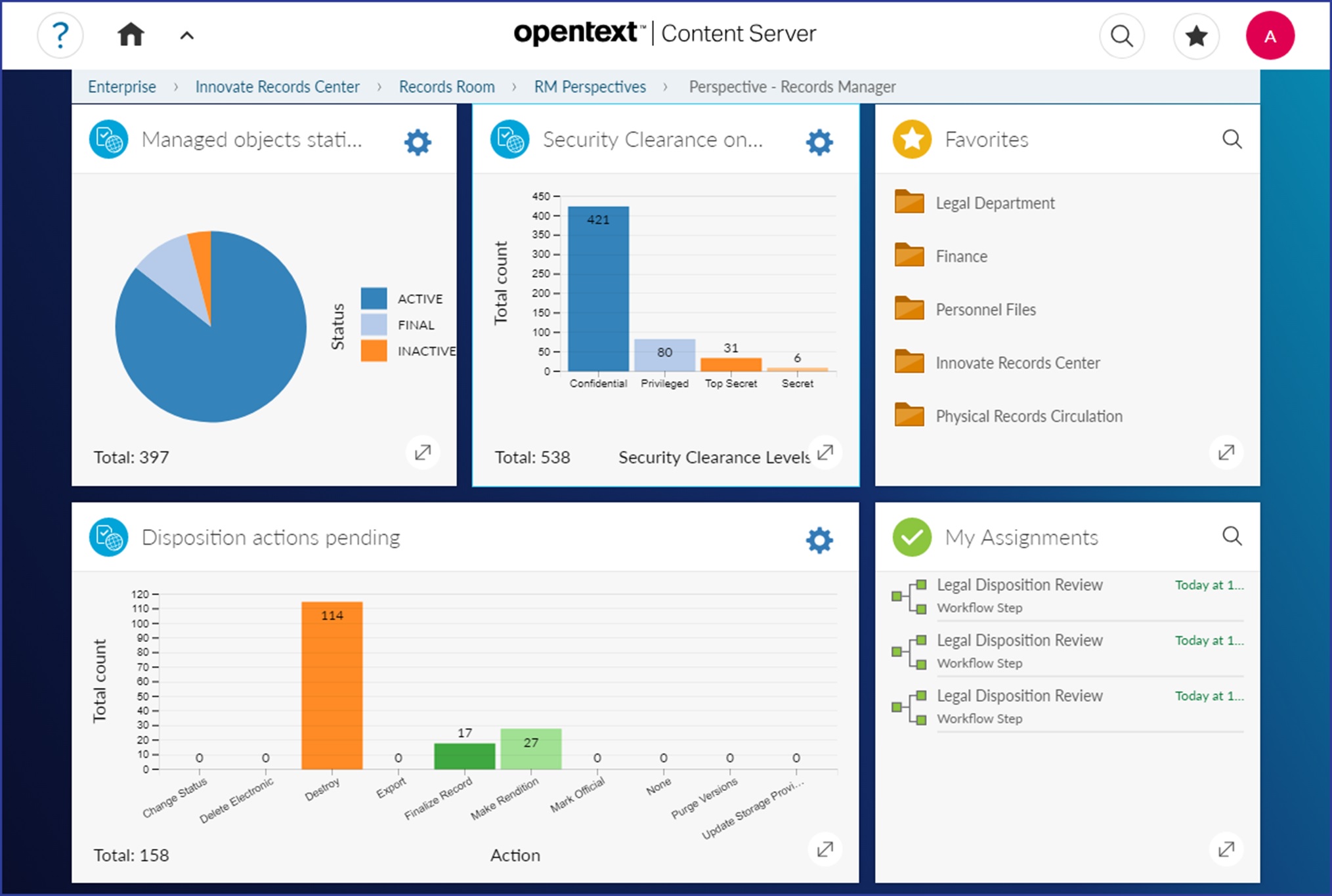Go to the home page icon
Viewport: 1332px width, 896px height.
131,34
